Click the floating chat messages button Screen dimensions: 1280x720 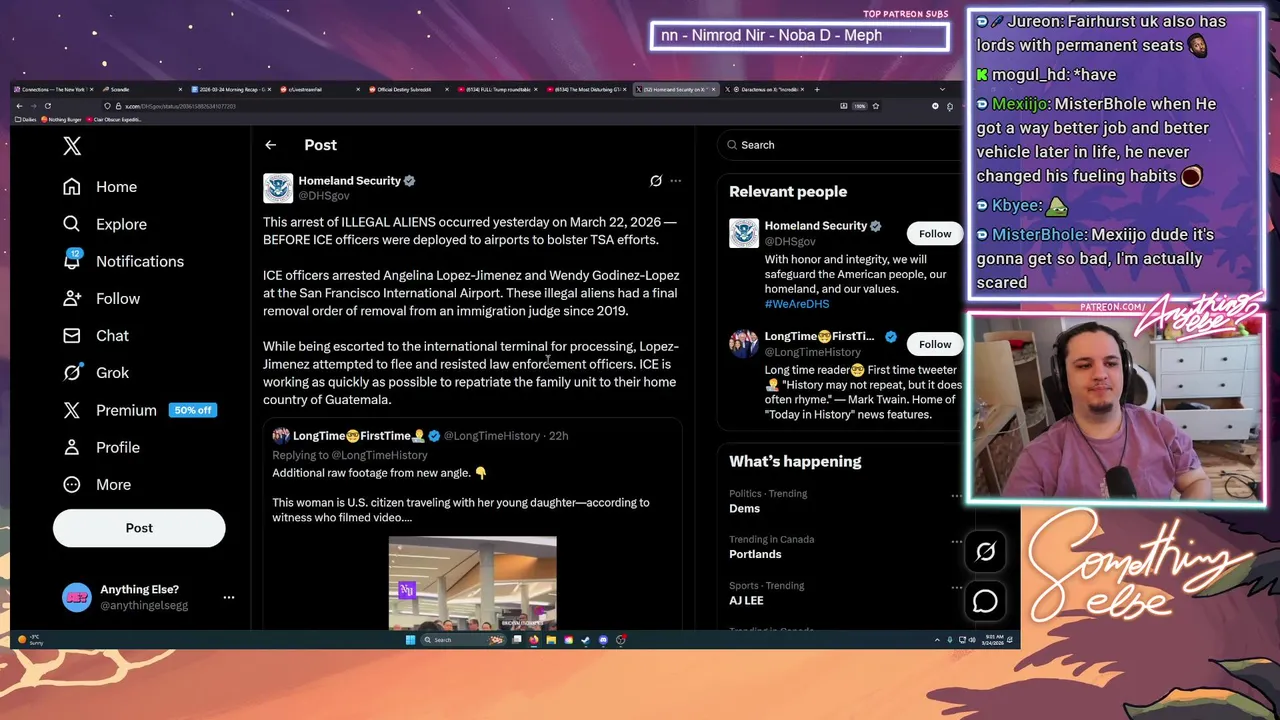pyautogui.click(x=985, y=600)
